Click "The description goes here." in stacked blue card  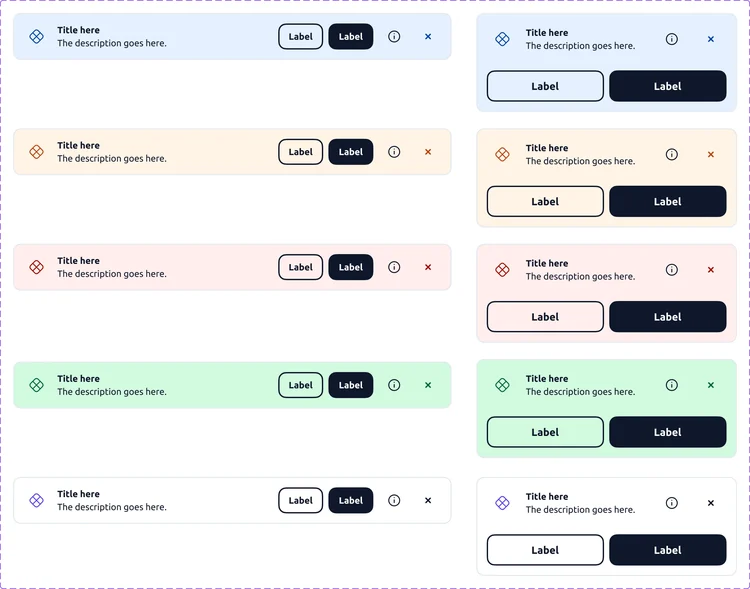tap(580, 45)
